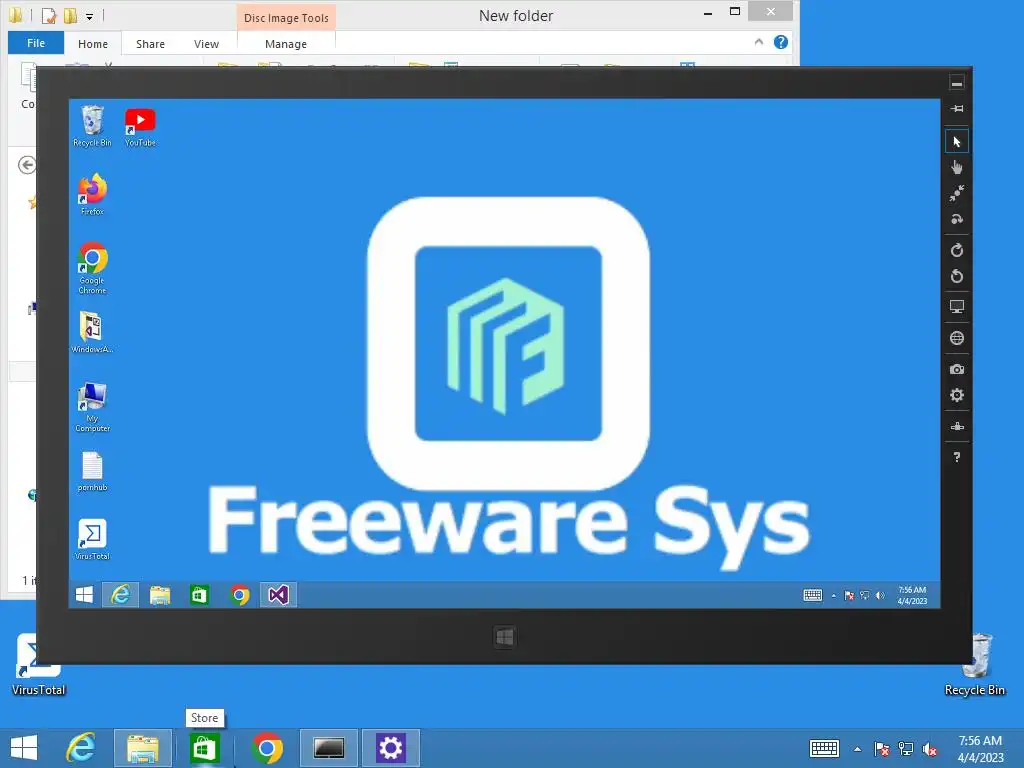The image size is (1024, 768).
Task: Open Chrome on host taskbar
Action: tap(267, 748)
